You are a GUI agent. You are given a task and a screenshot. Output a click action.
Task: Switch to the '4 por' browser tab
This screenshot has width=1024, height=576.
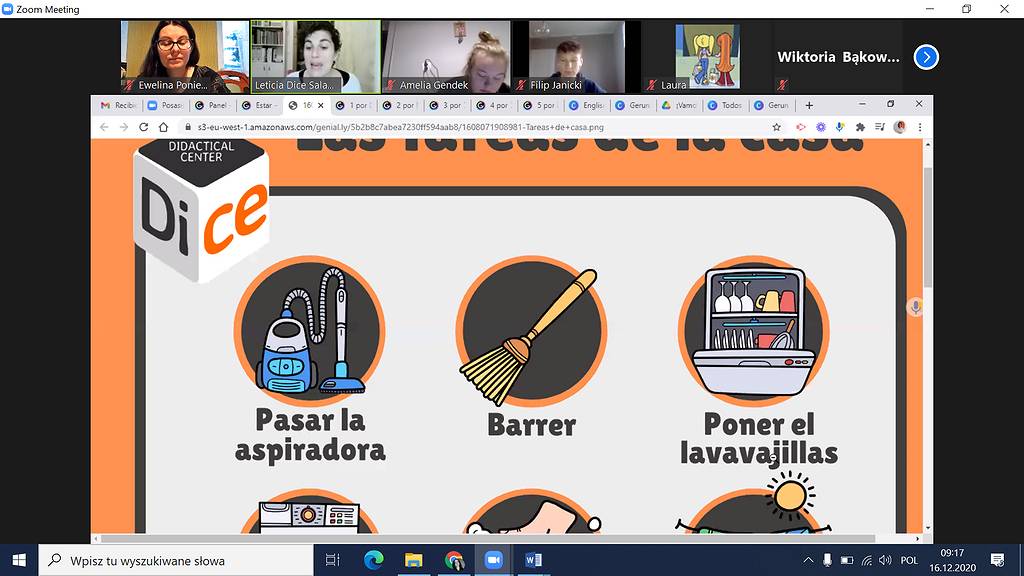point(494,105)
